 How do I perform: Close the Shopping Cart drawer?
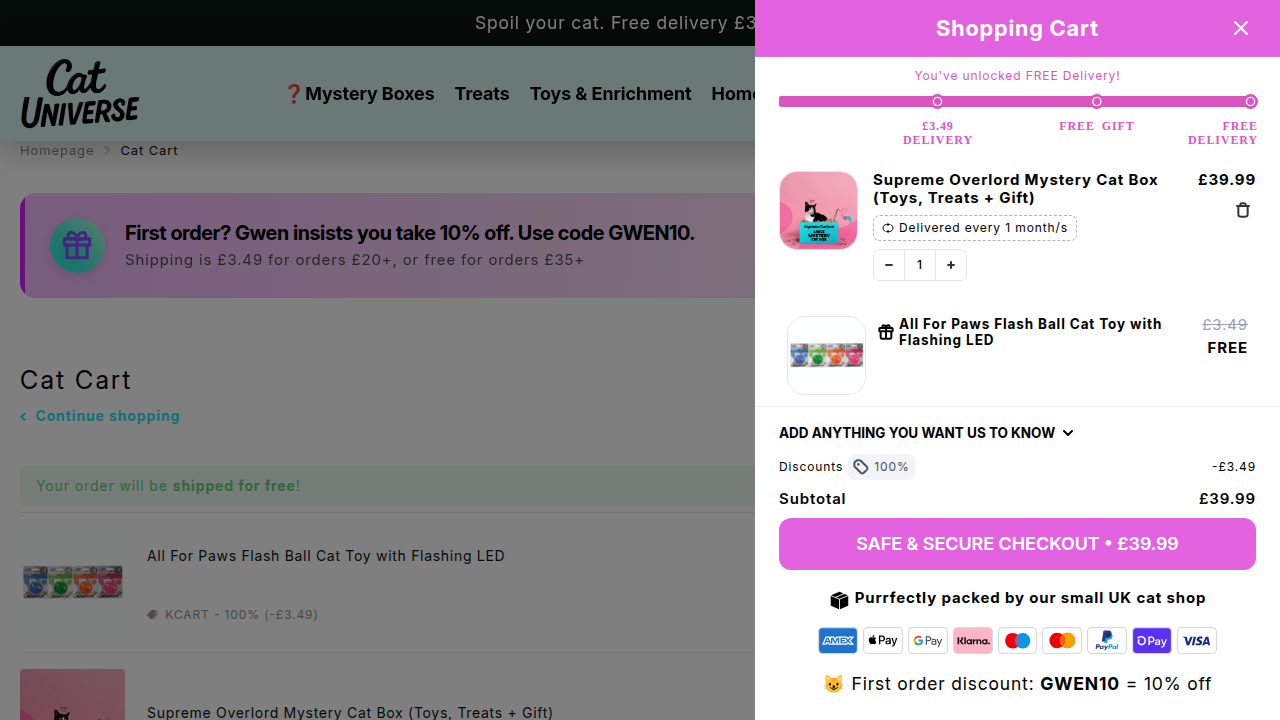tap(1241, 28)
